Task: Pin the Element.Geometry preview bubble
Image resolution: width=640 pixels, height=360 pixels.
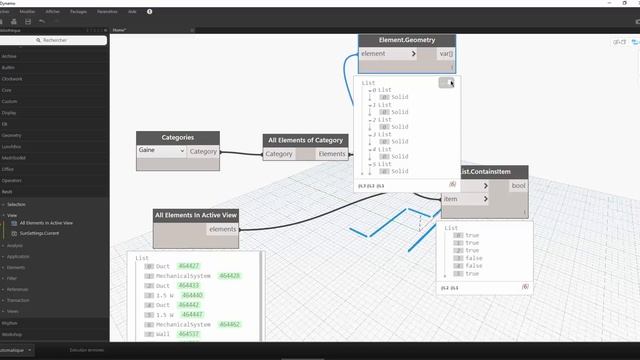Action: click(446, 83)
